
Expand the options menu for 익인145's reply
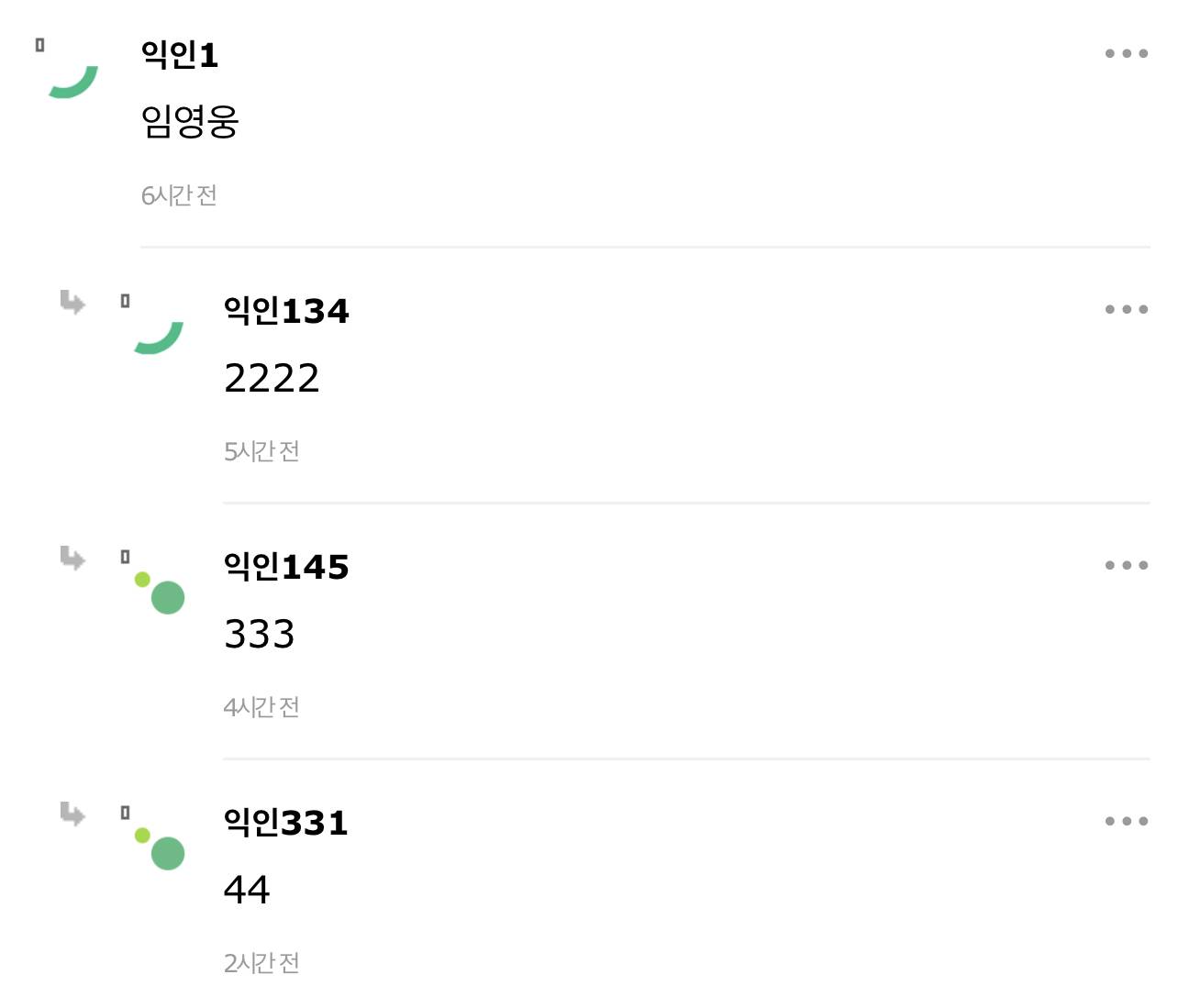pyautogui.click(x=1126, y=566)
